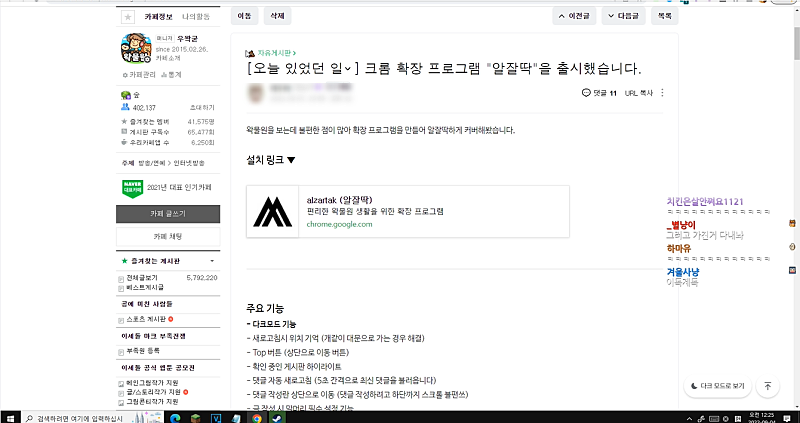Open the 부족원 등록 board

pyautogui.click(x=143, y=351)
